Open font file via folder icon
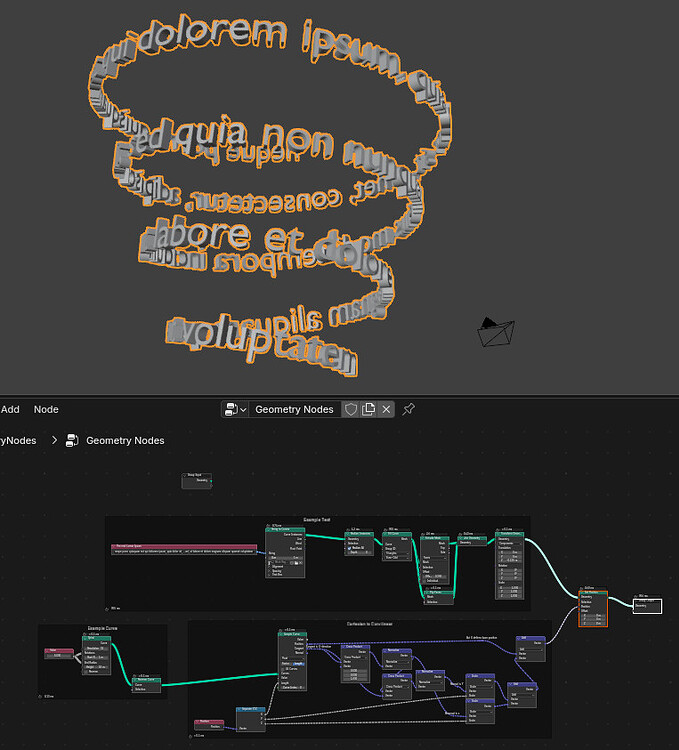 coord(296,563)
